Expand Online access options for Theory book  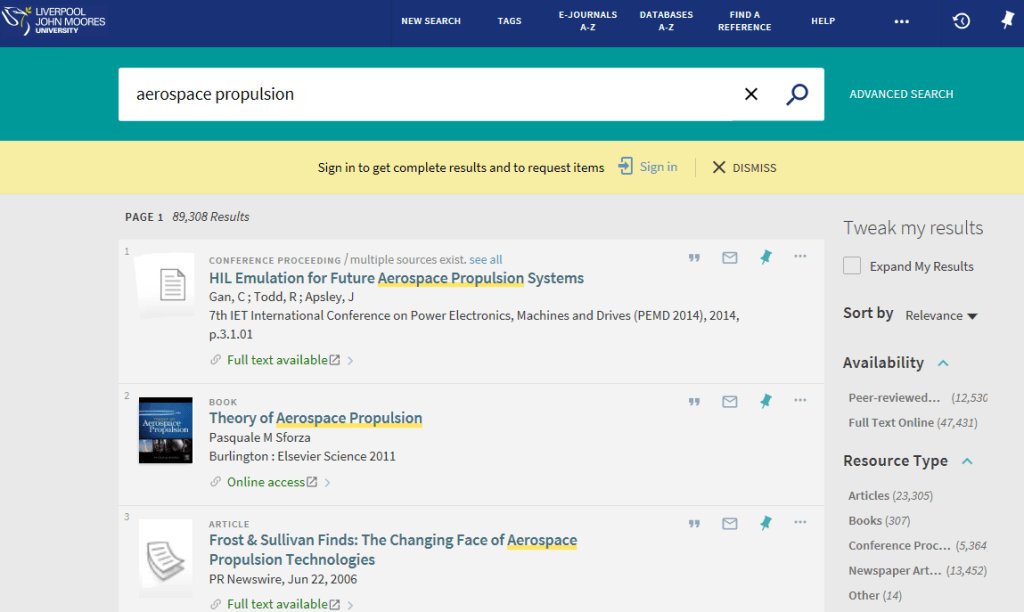coord(327,483)
